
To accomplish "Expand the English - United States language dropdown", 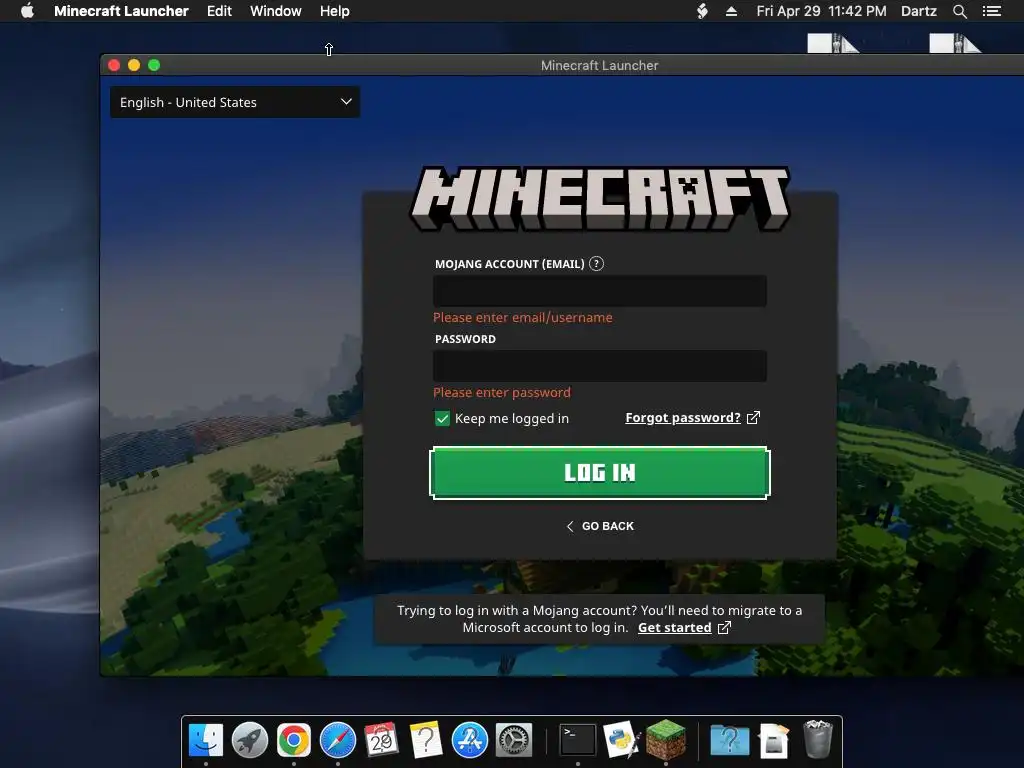I will [x=235, y=103].
